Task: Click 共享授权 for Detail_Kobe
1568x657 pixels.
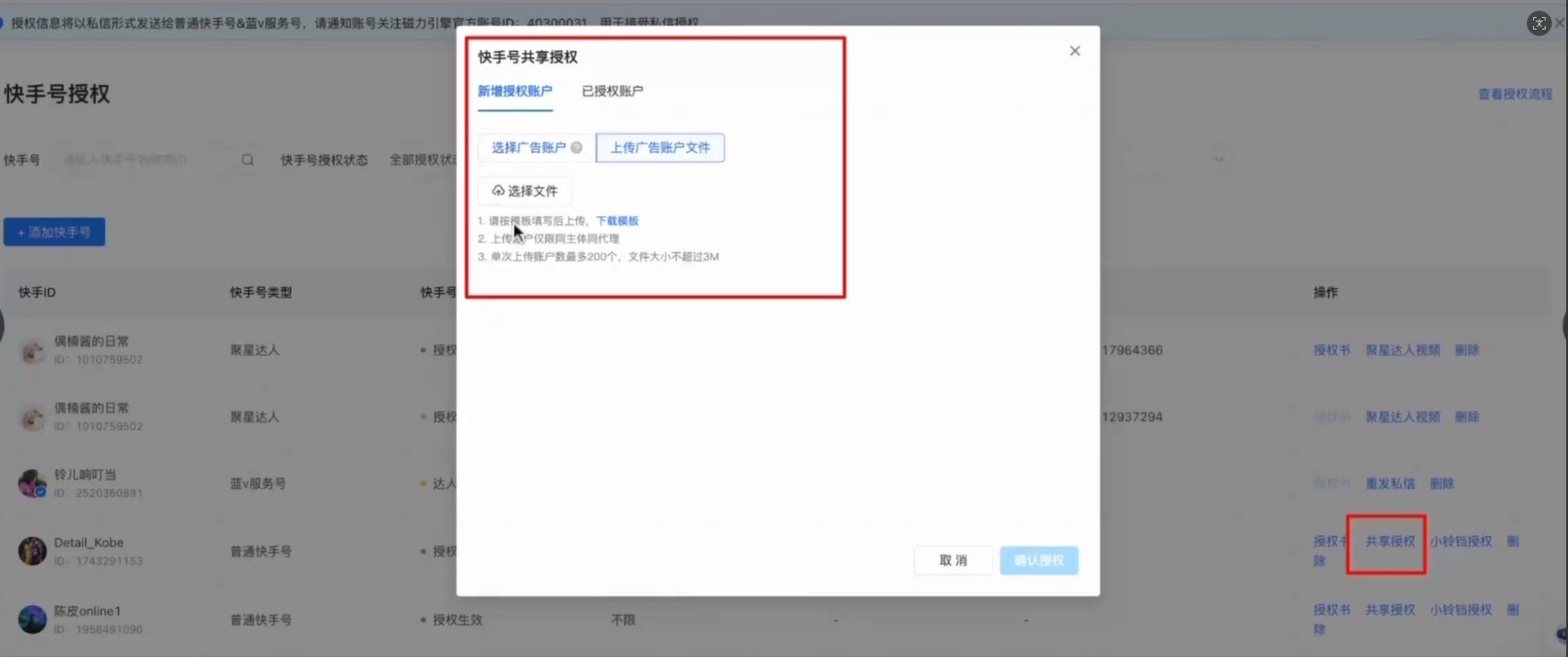Action: (1390, 542)
